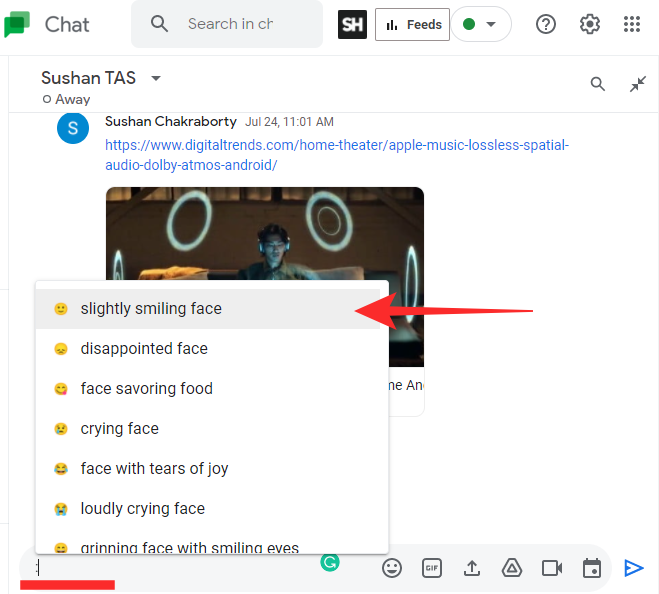Image resolution: width=659 pixels, height=594 pixels.
Task: Select loudly crying face suggestion
Action: (208, 509)
